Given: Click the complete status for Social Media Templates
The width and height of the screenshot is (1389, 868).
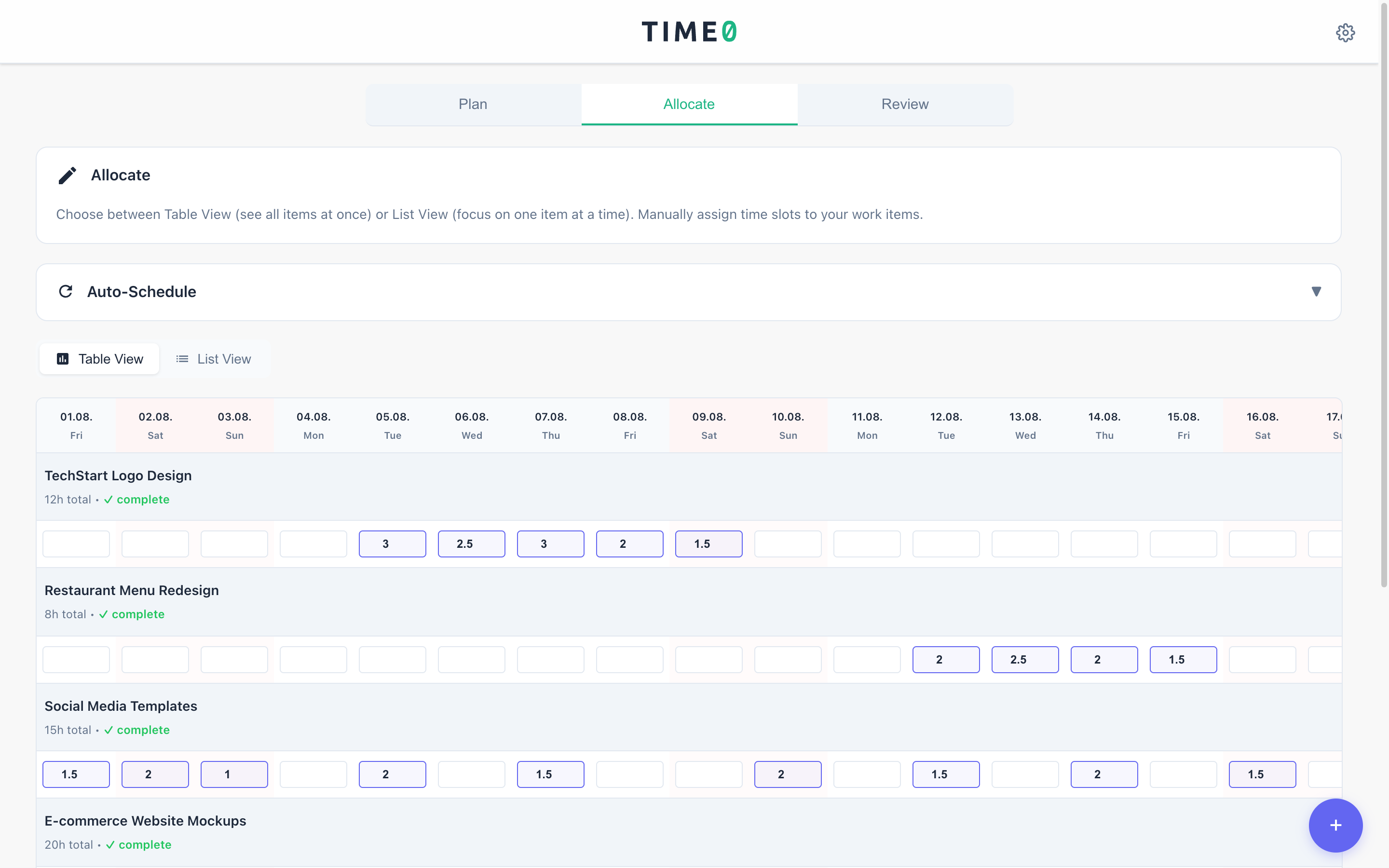Looking at the screenshot, I should click(142, 730).
